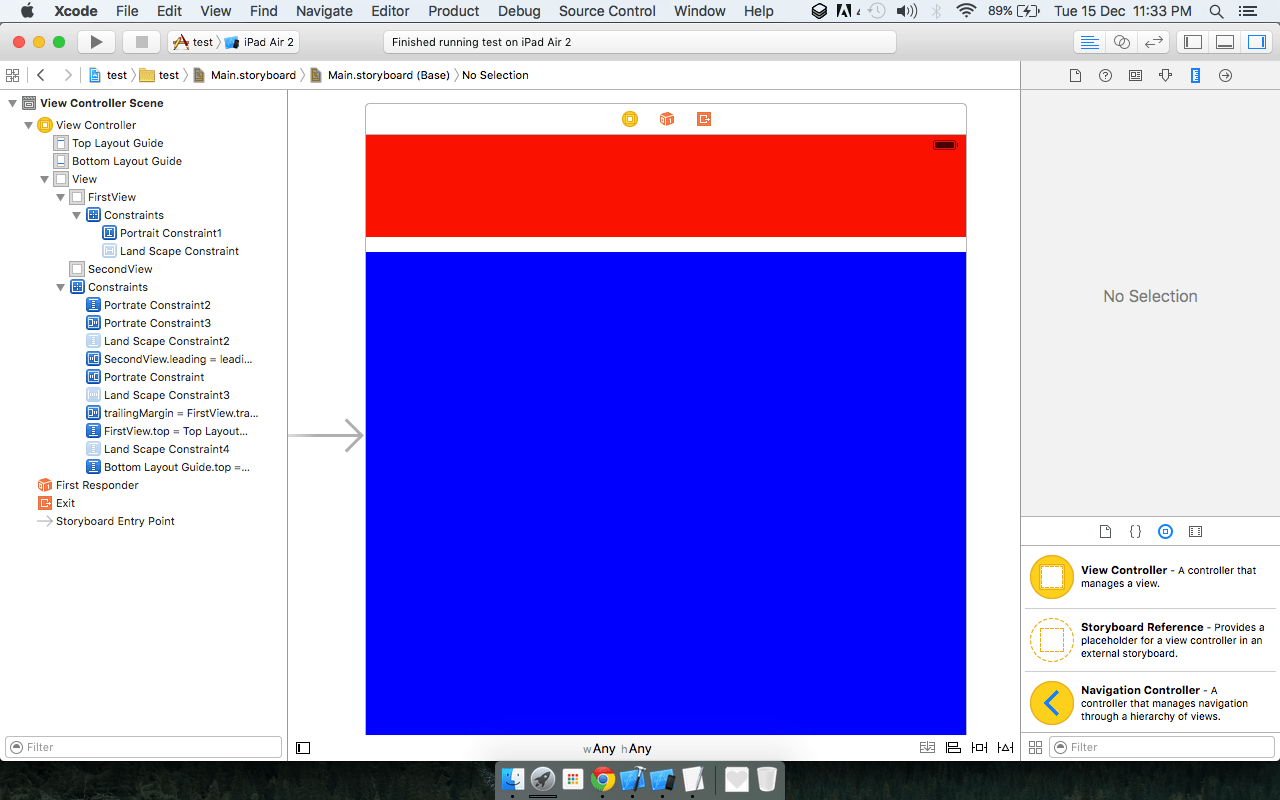Open the Debug menu
This screenshot has height=800, width=1280.
519,11
